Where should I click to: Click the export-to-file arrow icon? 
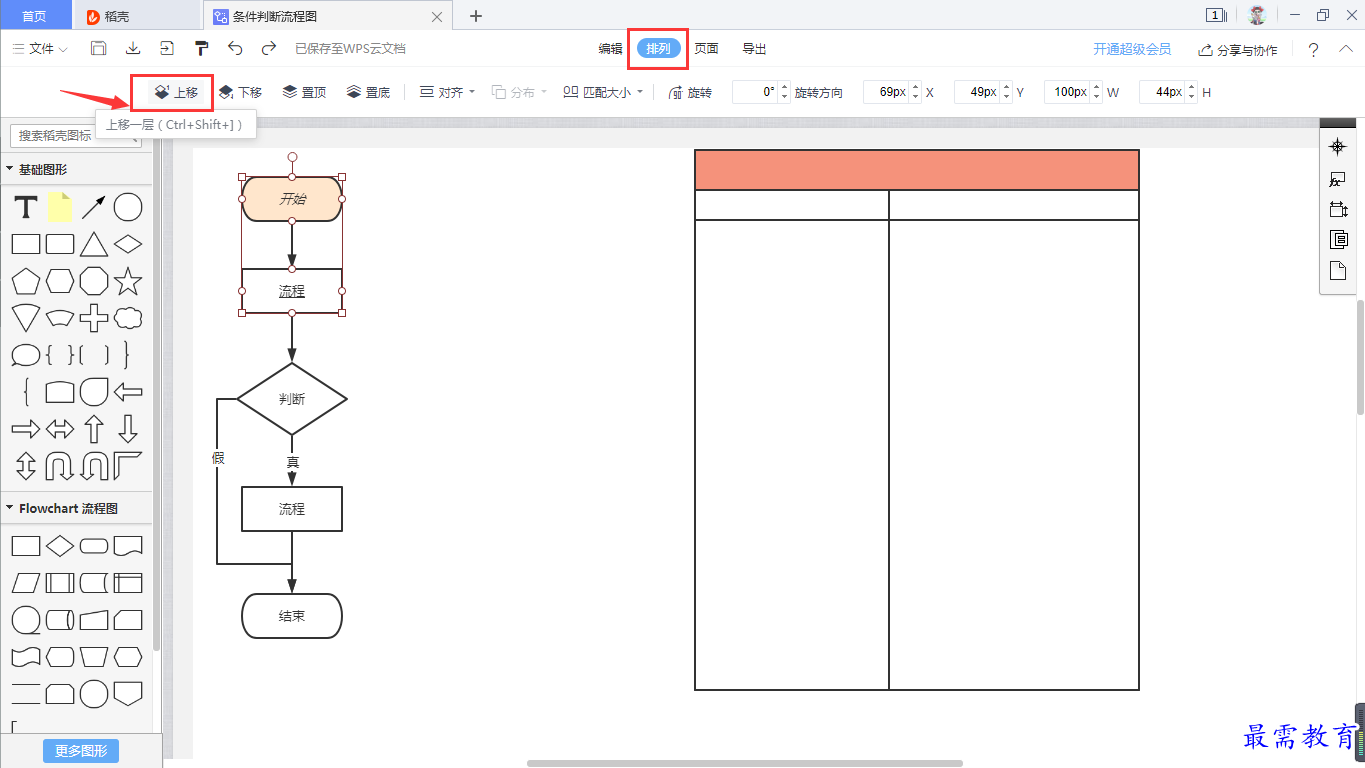click(166, 48)
